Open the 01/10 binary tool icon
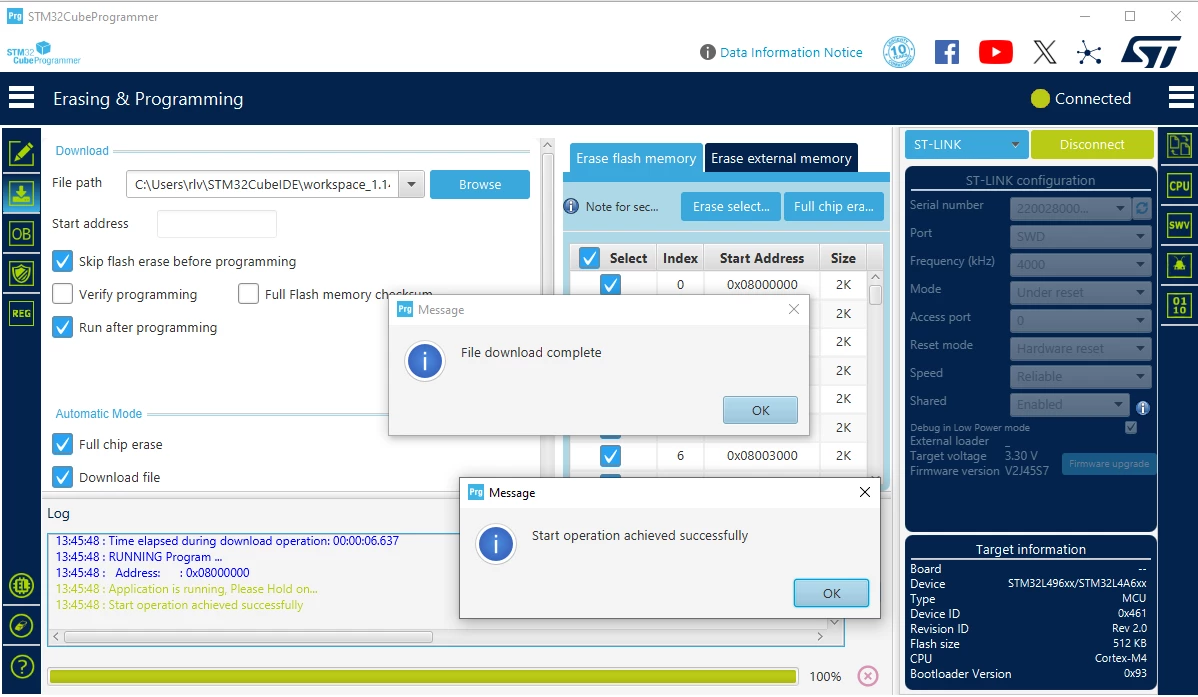 [1179, 305]
